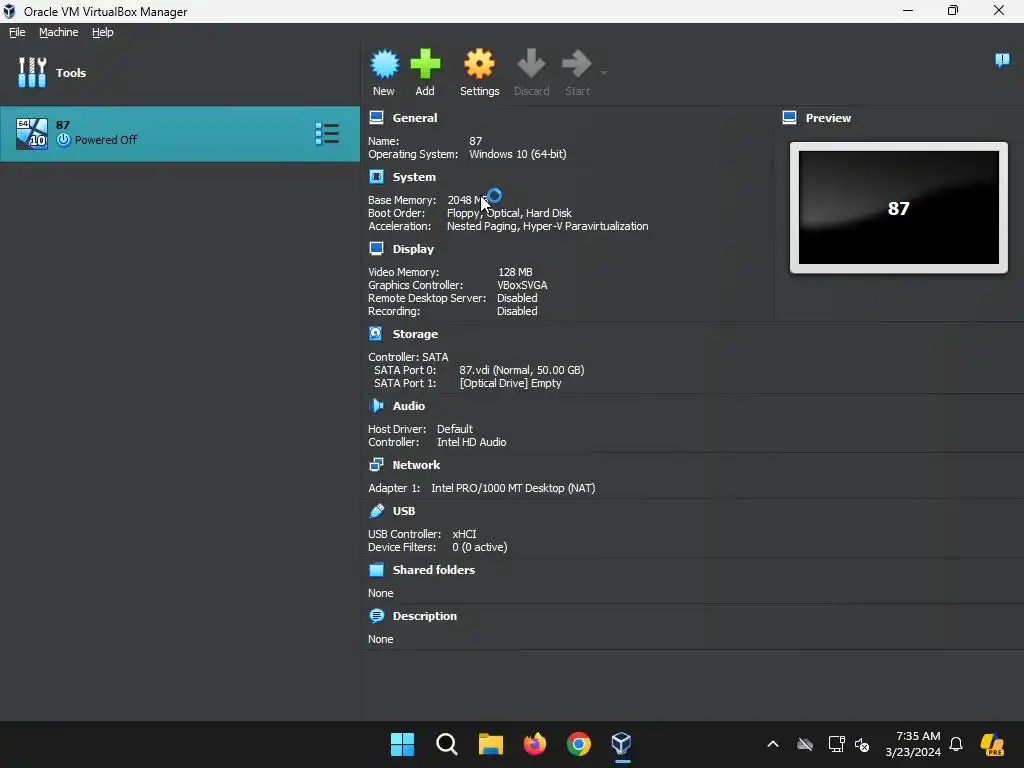Click the Shared folders section folder icon
The height and width of the screenshot is (768, 1024).
(x=376, y=570)
